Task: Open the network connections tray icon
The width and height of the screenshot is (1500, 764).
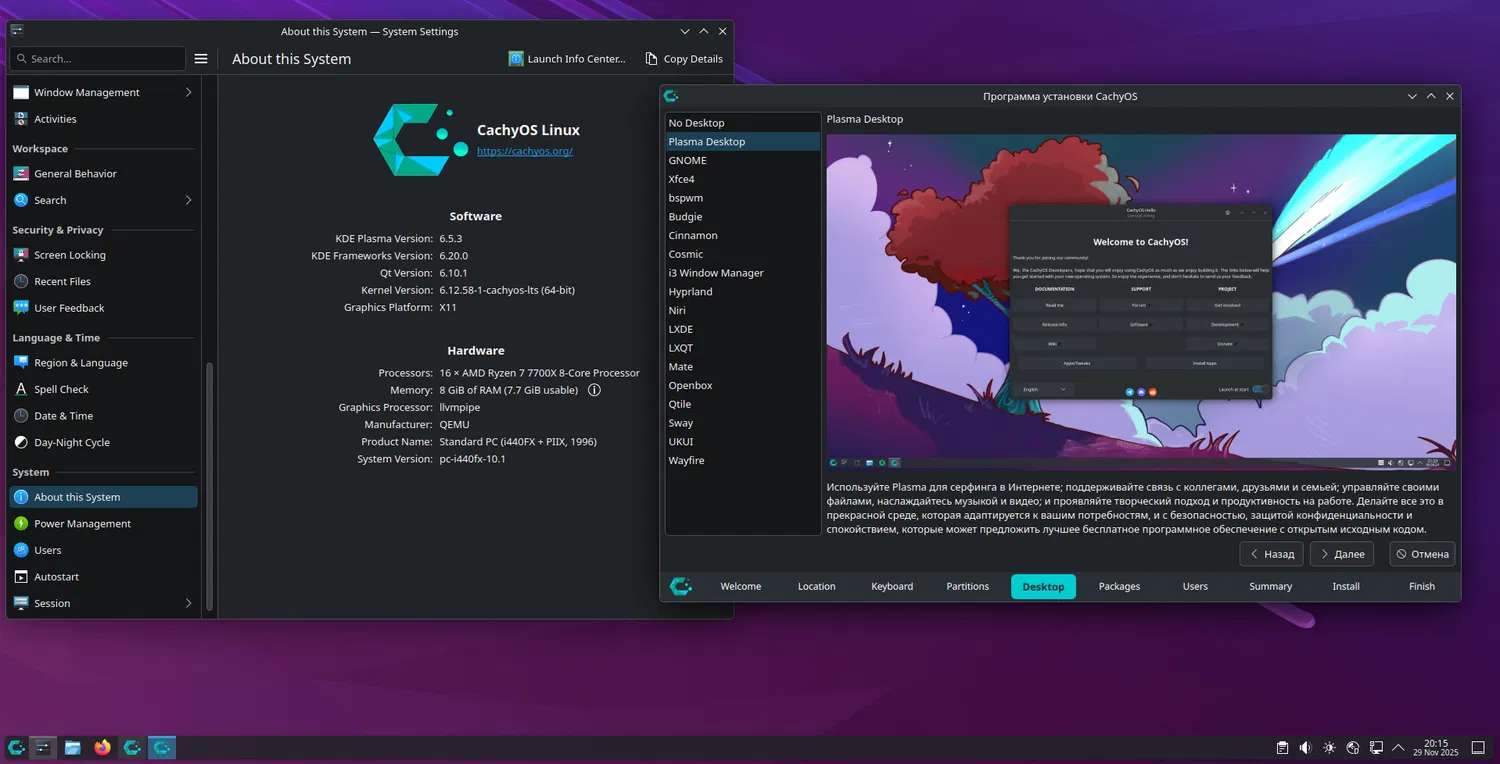Action: pyautogui.click(x=1376, y=748)
